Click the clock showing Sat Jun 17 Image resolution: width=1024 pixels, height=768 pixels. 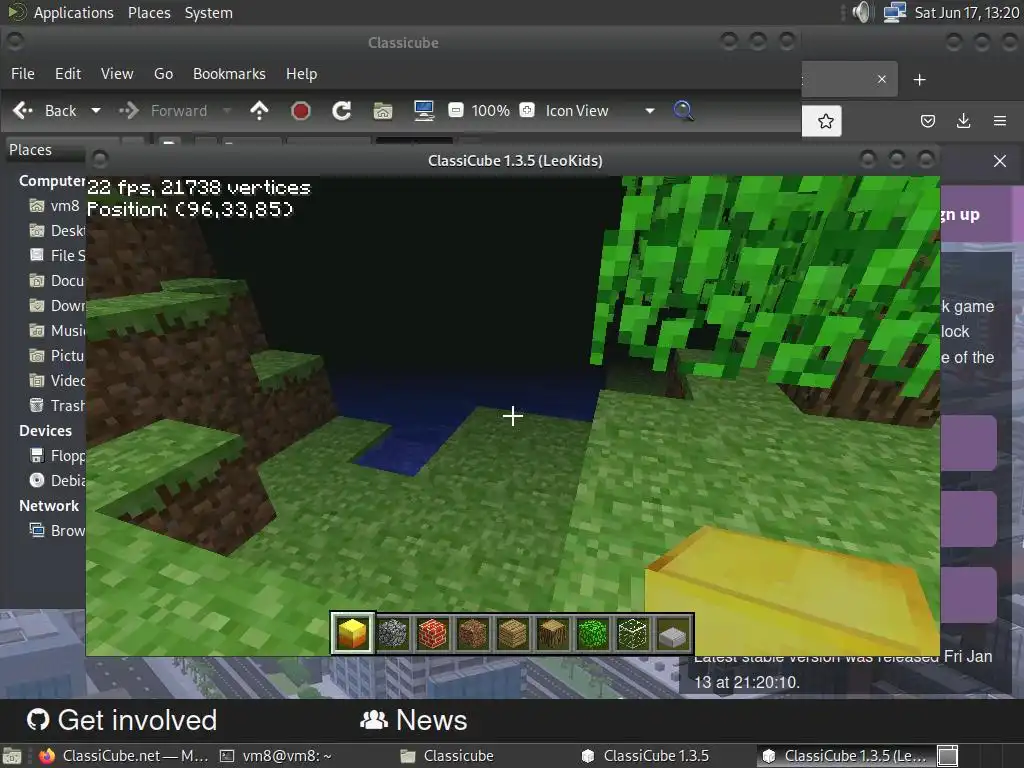(967, 12)
